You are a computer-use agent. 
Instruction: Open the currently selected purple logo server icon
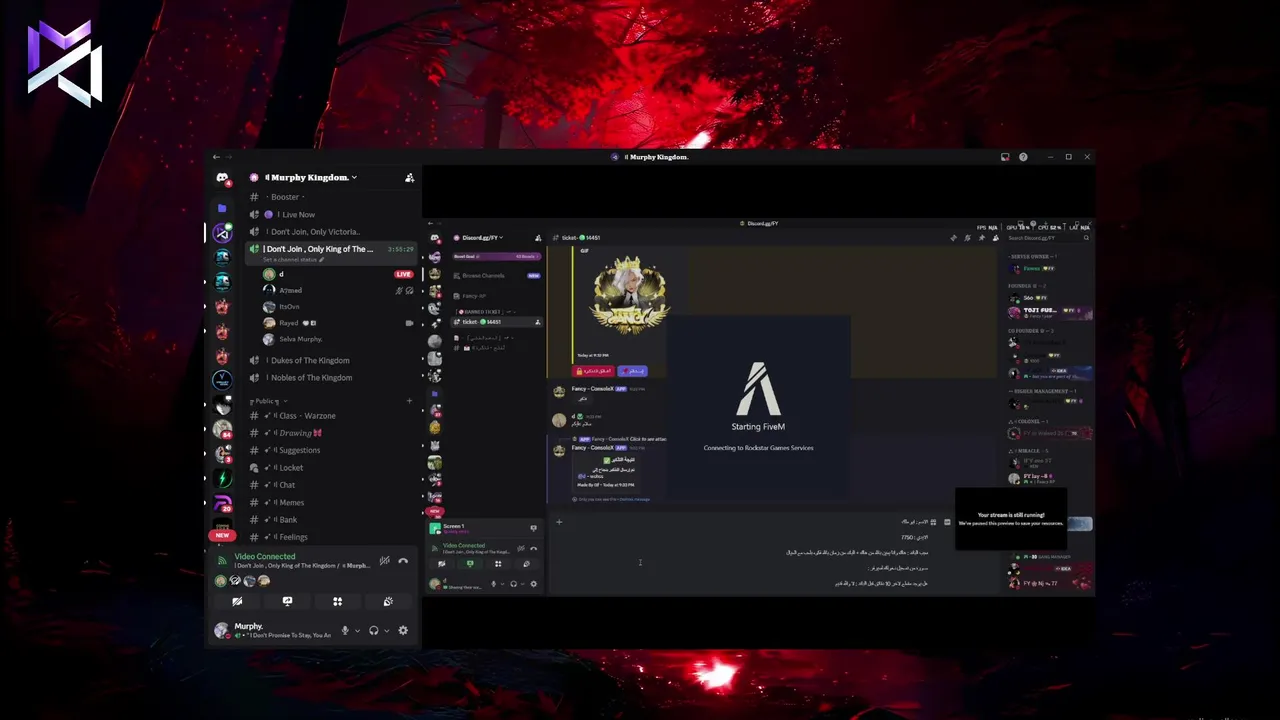coord(222,233)
